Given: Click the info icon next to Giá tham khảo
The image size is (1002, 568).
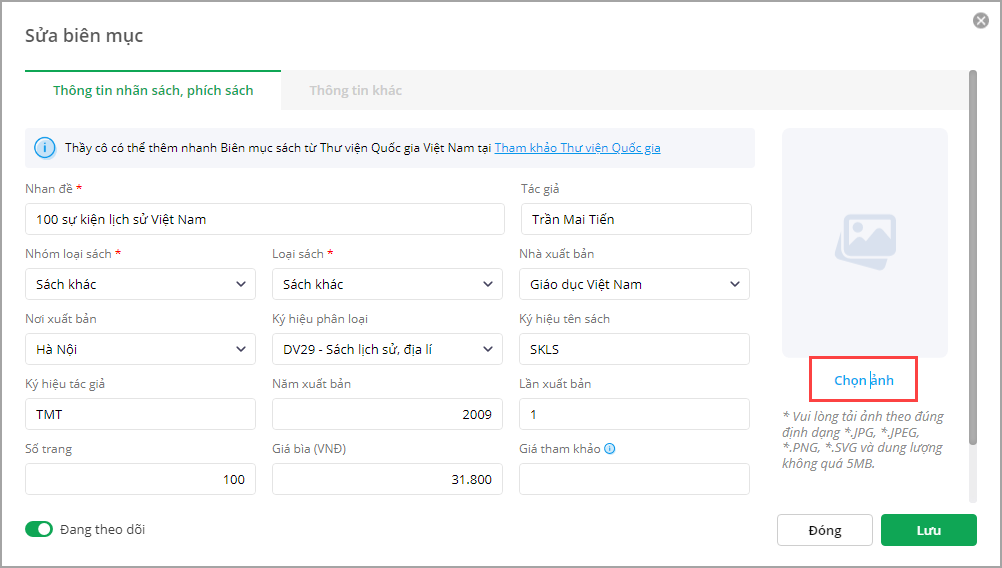Looking at the screenshot, I should (610, 449).
